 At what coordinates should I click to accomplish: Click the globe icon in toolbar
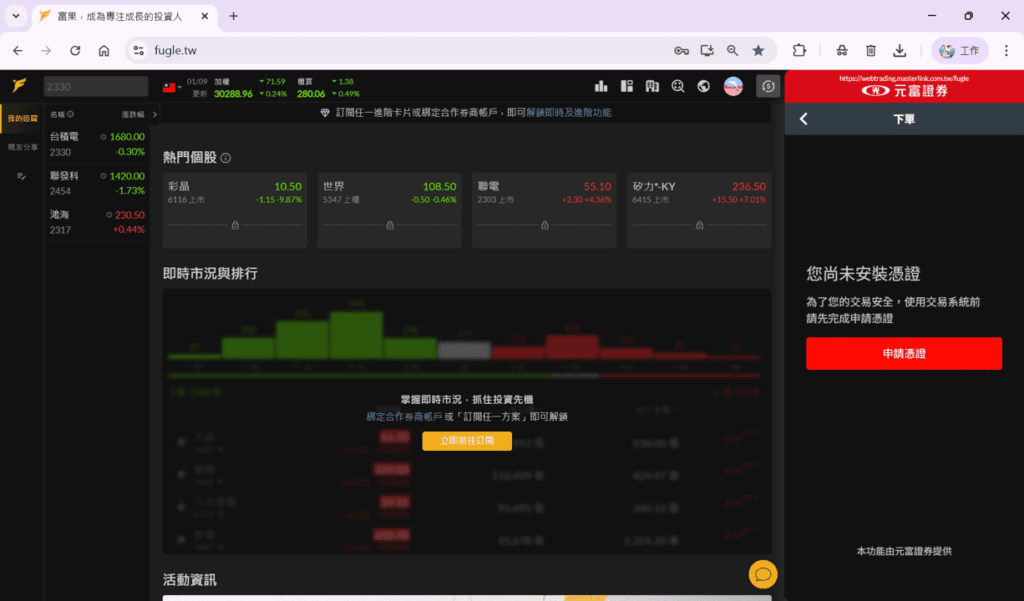(x=704, y=86)
